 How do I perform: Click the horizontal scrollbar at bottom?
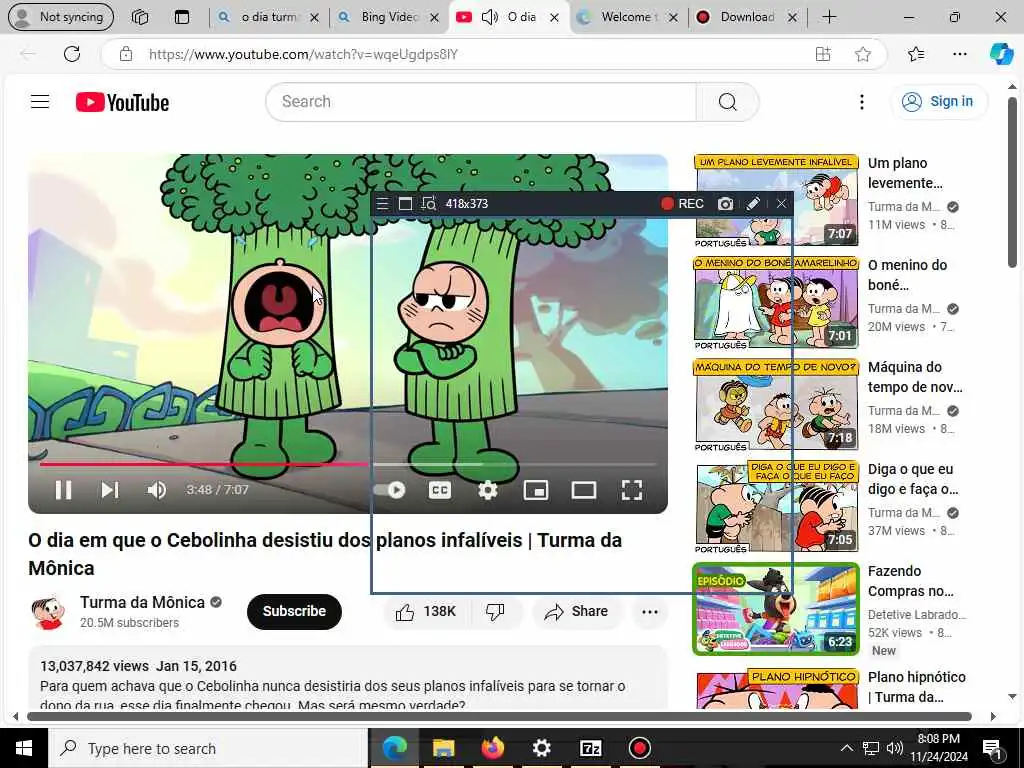pyautogui.click(x=499, y=716)
